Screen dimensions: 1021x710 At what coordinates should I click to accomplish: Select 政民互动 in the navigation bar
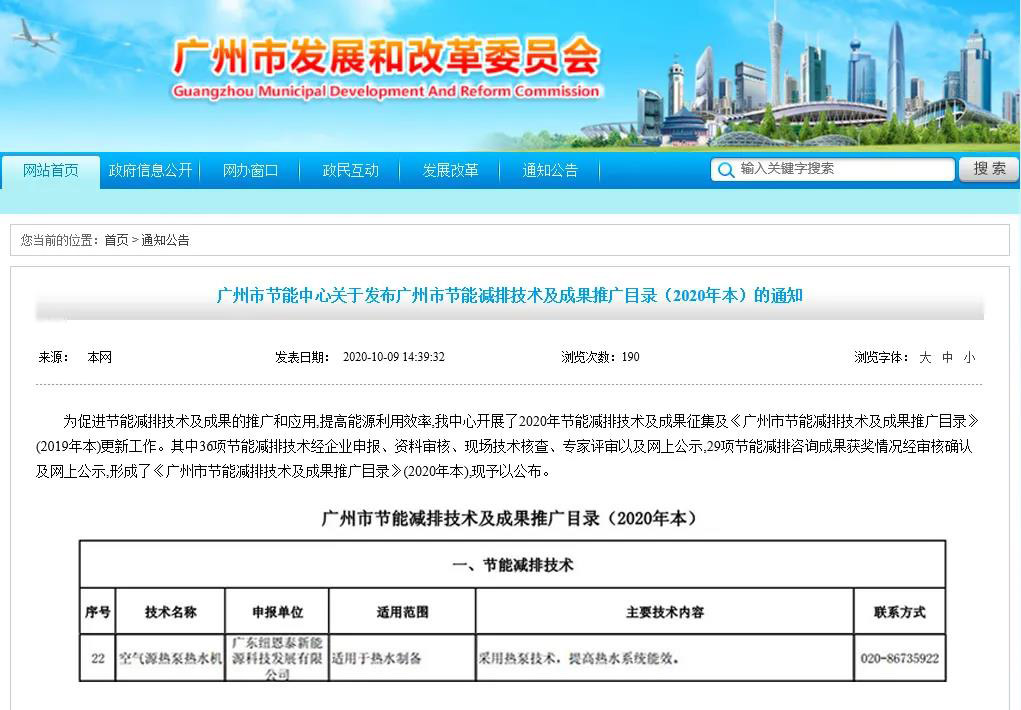(x=350, y=171)
